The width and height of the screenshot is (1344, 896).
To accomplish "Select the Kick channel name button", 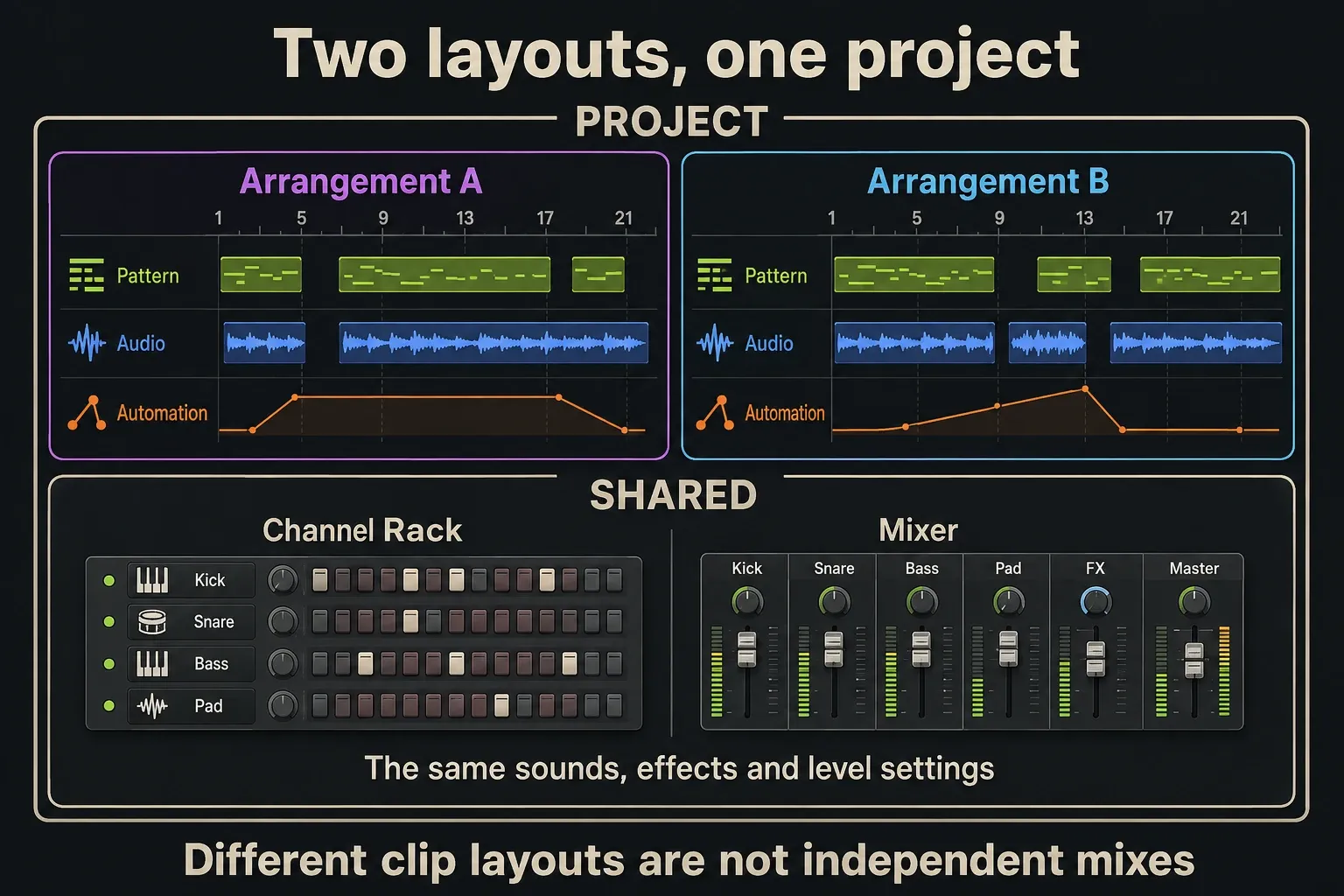I will [x=192, y=580].
